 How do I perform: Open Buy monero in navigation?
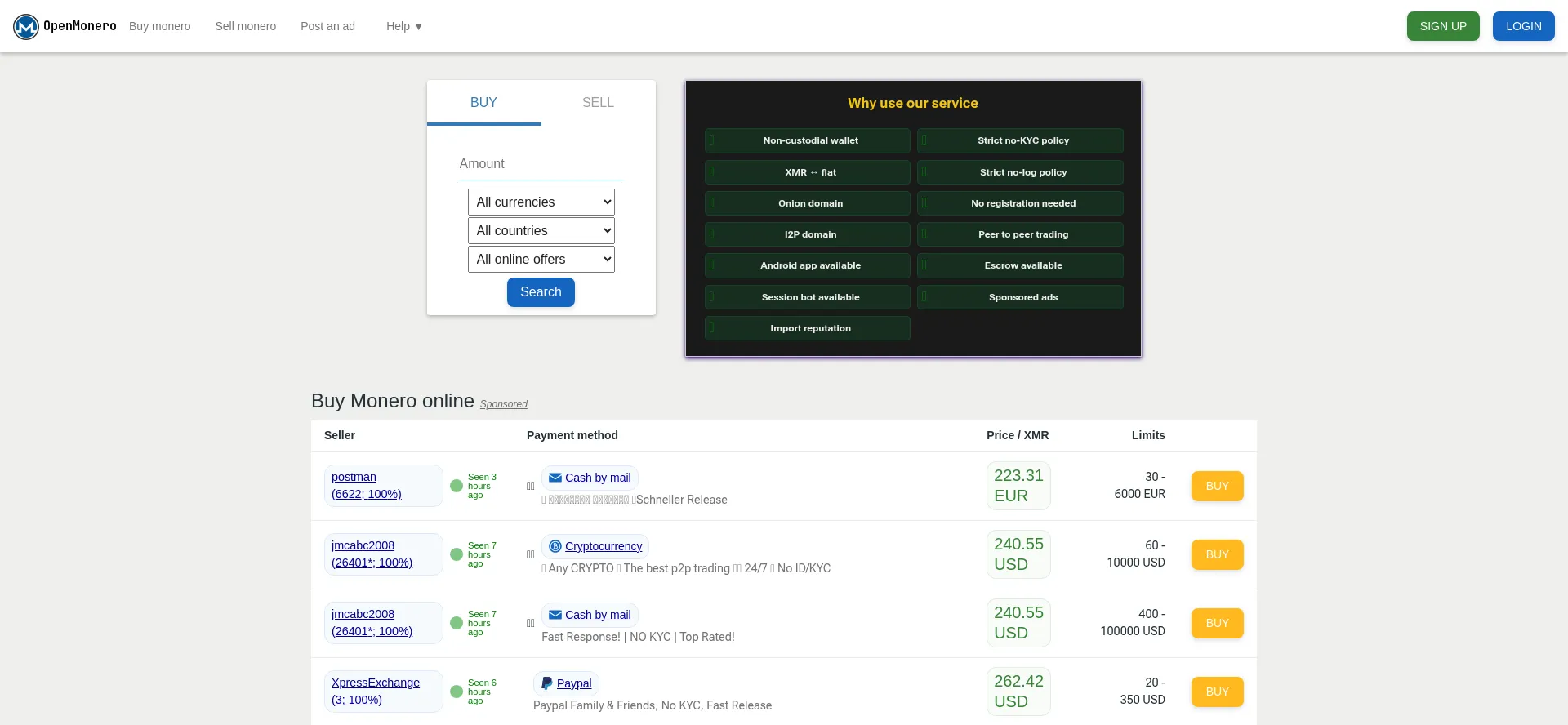(160, 26)
